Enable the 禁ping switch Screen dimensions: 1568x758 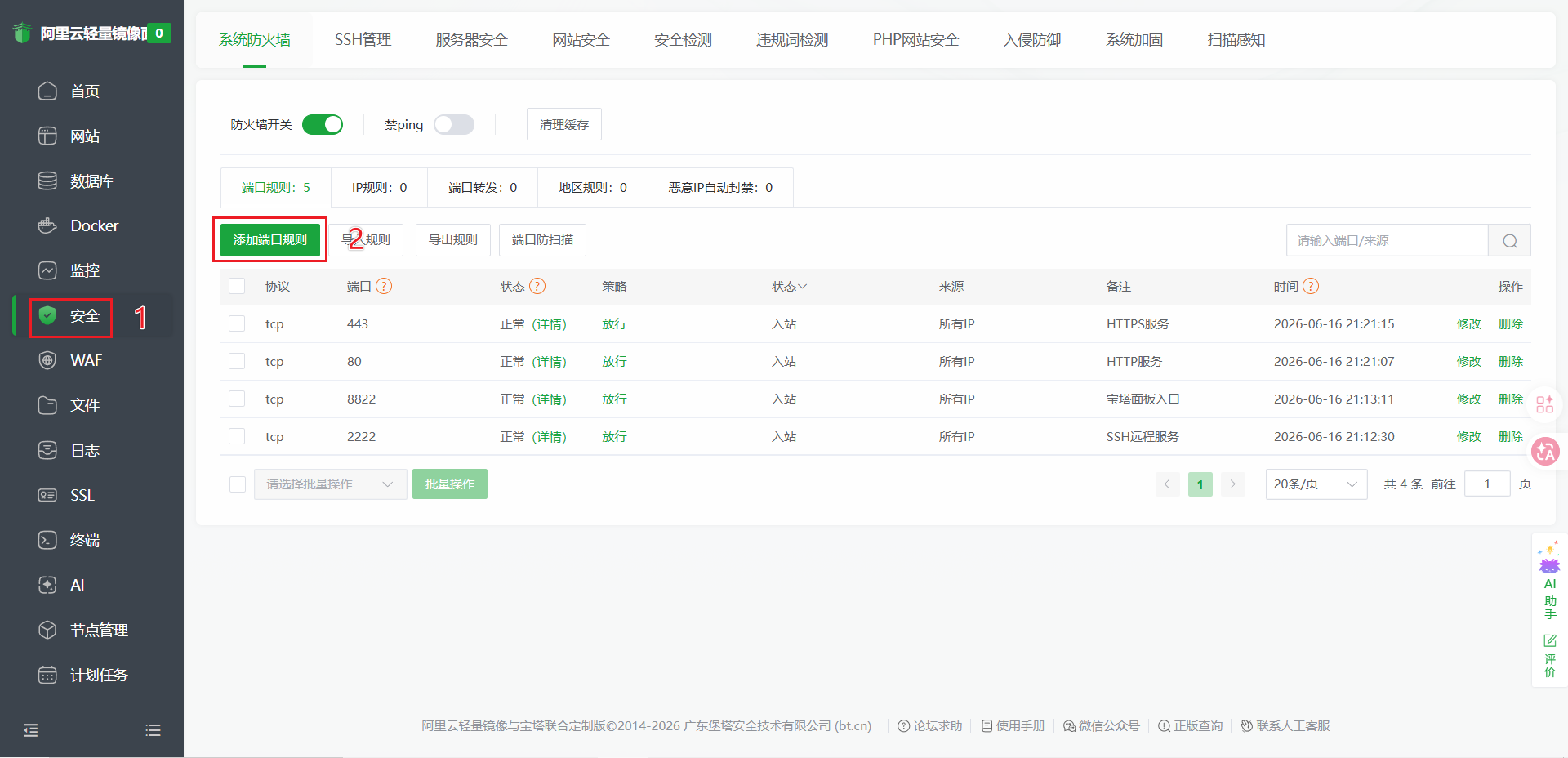pos(454,124)
